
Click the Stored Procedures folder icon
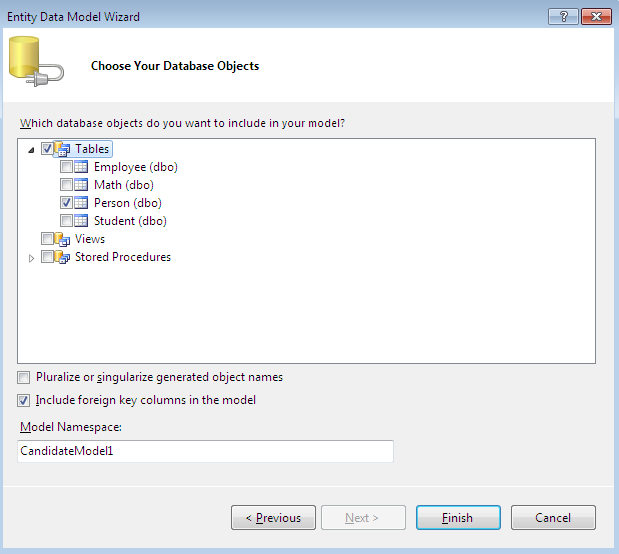tap(62, 257)
